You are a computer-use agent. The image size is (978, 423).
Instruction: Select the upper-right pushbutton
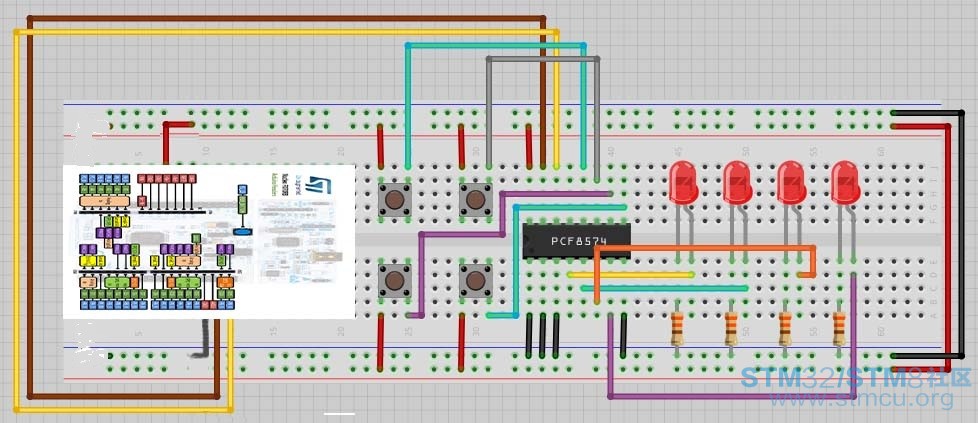pyautogui.click(x=475, y=200)
